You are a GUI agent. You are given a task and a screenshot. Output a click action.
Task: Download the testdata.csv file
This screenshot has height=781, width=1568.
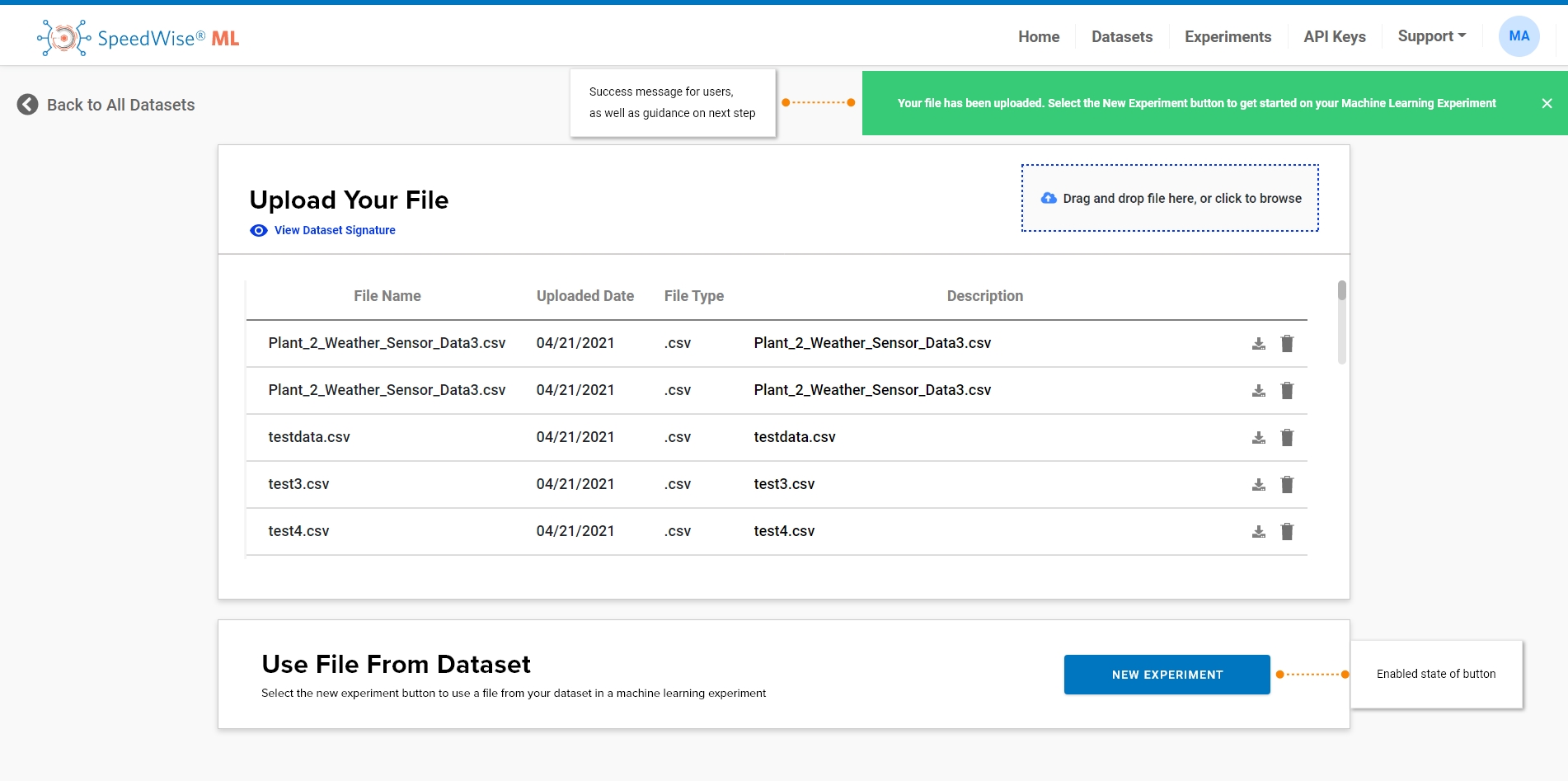(1258, 438)
